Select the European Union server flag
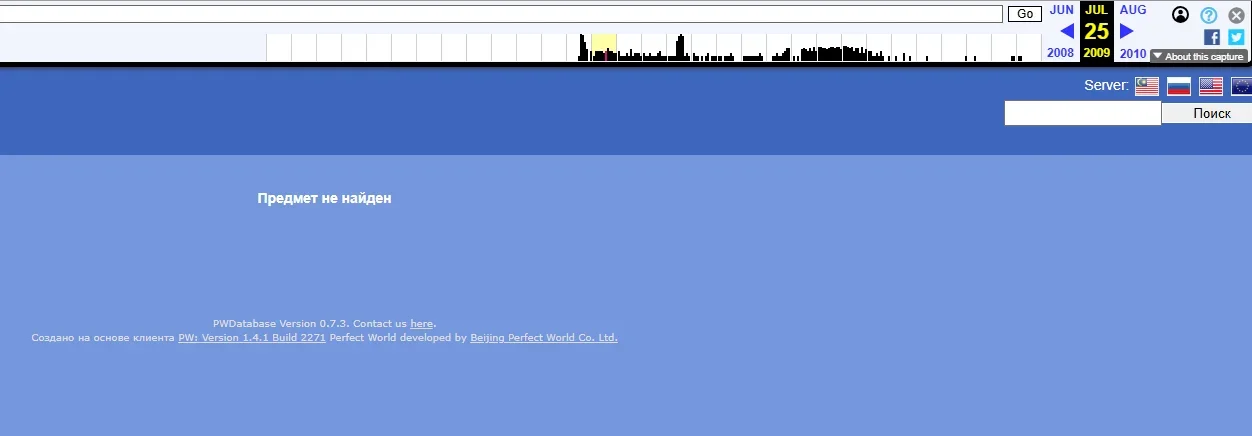1252x436 pixels. point(1242,86)
